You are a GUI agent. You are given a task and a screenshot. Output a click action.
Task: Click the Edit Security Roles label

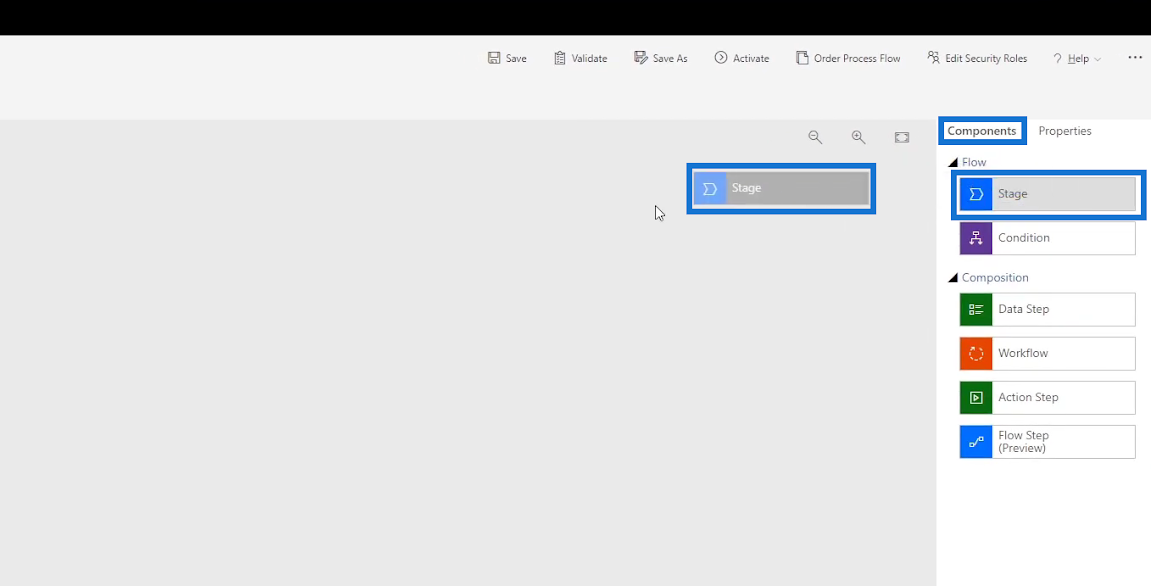tap(986, 59)
